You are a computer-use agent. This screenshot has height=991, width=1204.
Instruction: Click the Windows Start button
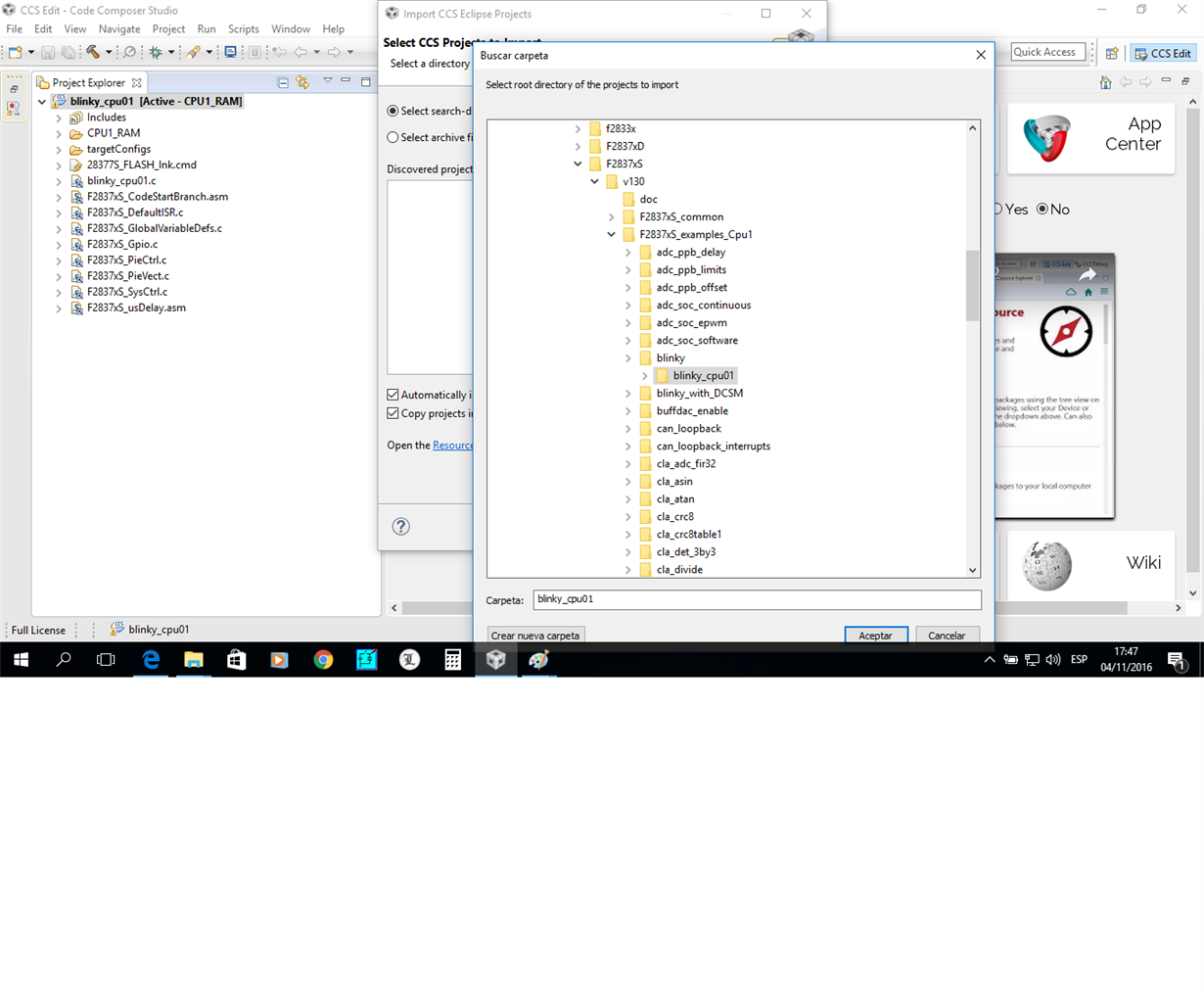click(x=21, y=660)
